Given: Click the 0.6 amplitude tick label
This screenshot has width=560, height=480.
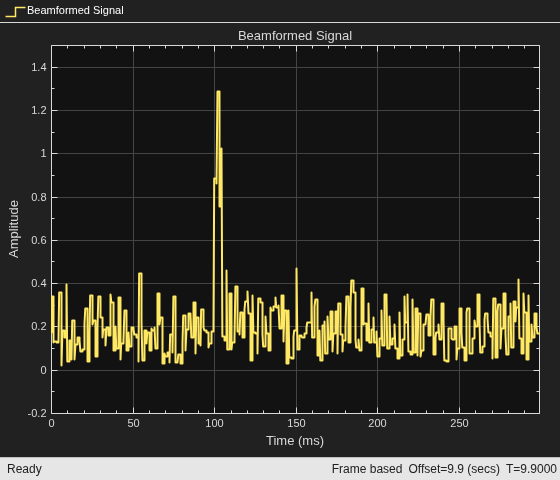Looking at the screenshot, I should [39, 240].
